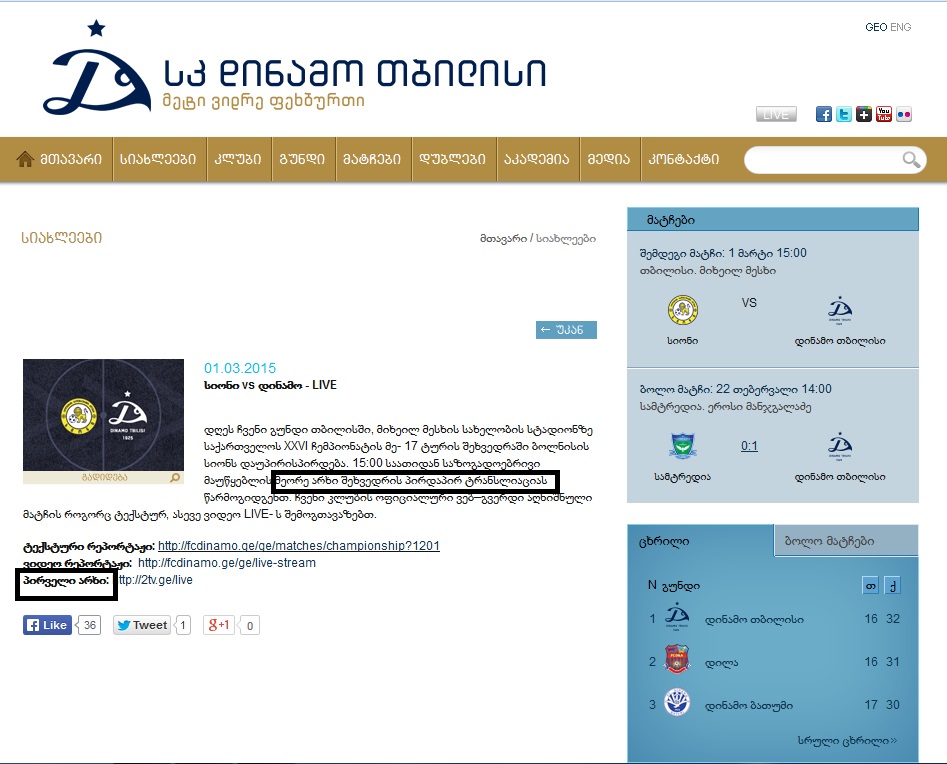This screenshot has width=947, height=764.
Task: Open the Twitter social icon
Action: [x=844, y=114]
